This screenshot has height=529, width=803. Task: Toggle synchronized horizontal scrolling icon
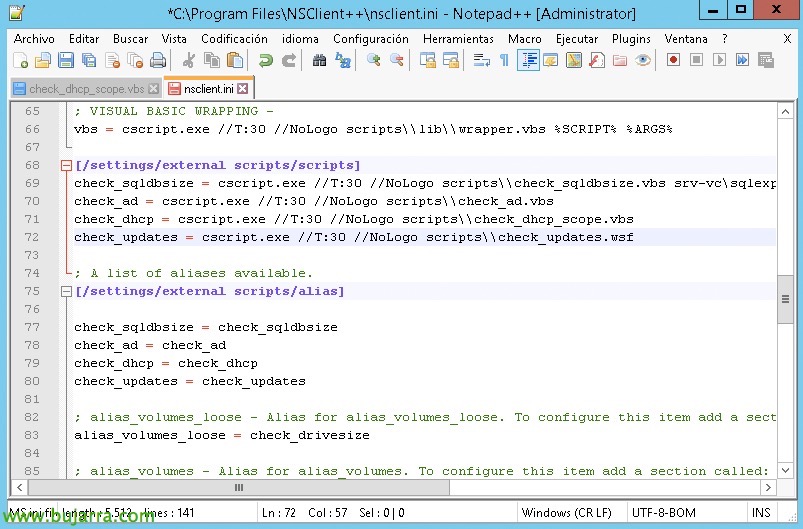click(x=451, y=60)
